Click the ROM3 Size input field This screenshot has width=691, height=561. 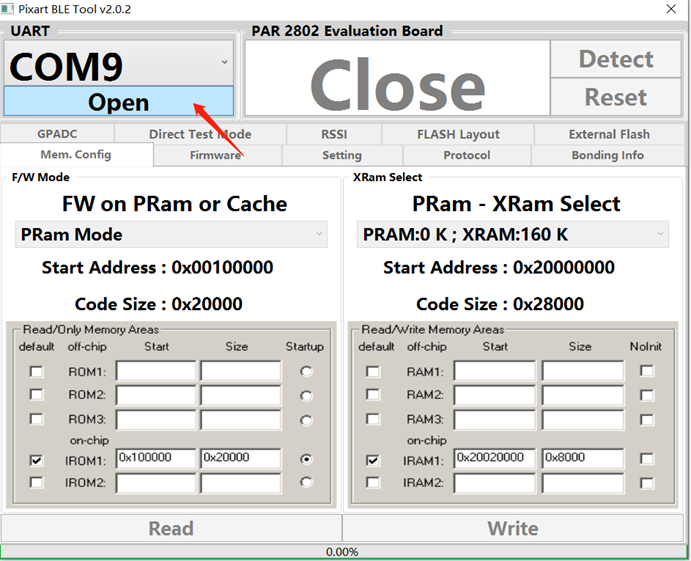(x=241, y=420)
